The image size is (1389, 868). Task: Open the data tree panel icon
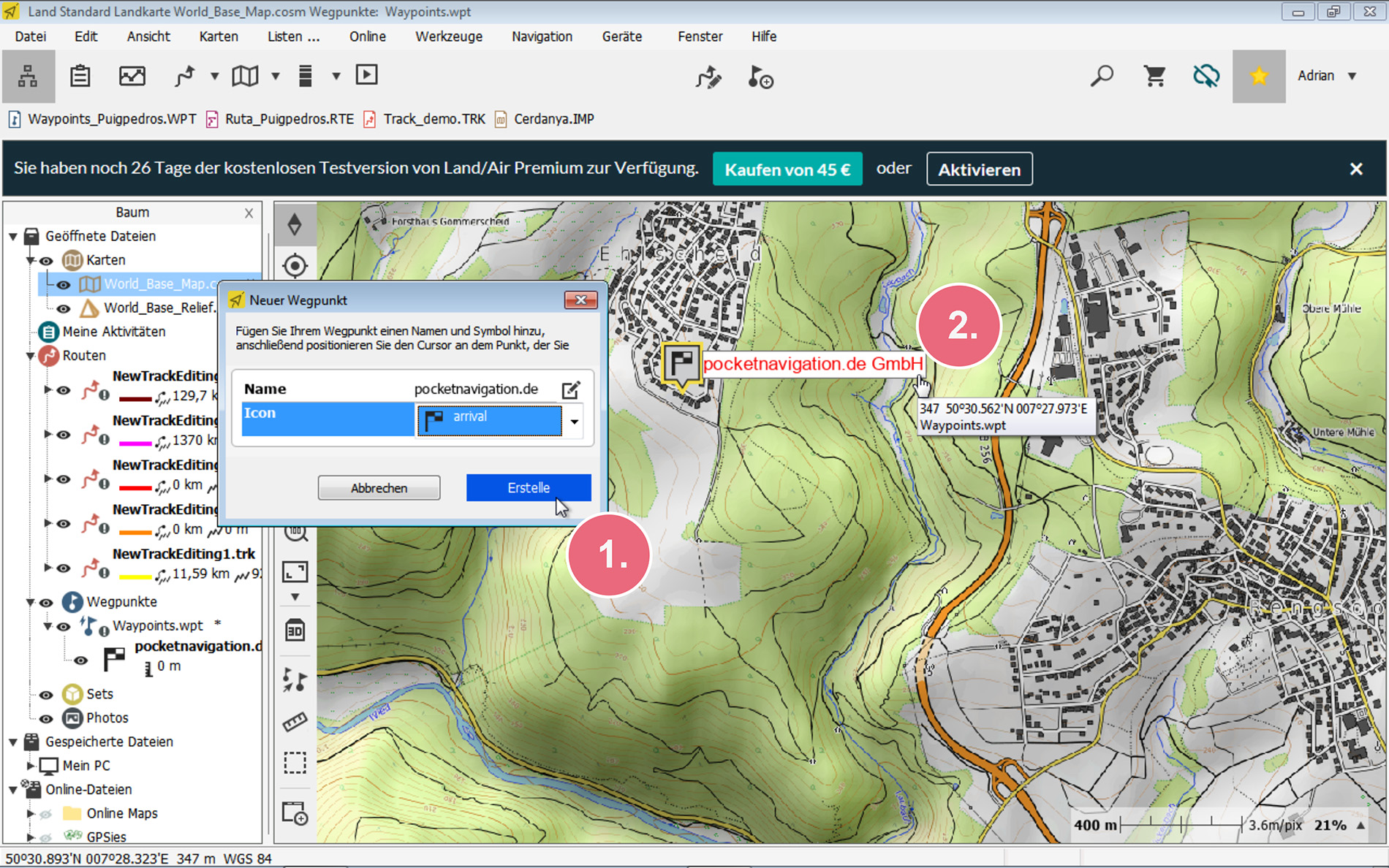coord(28,76)
